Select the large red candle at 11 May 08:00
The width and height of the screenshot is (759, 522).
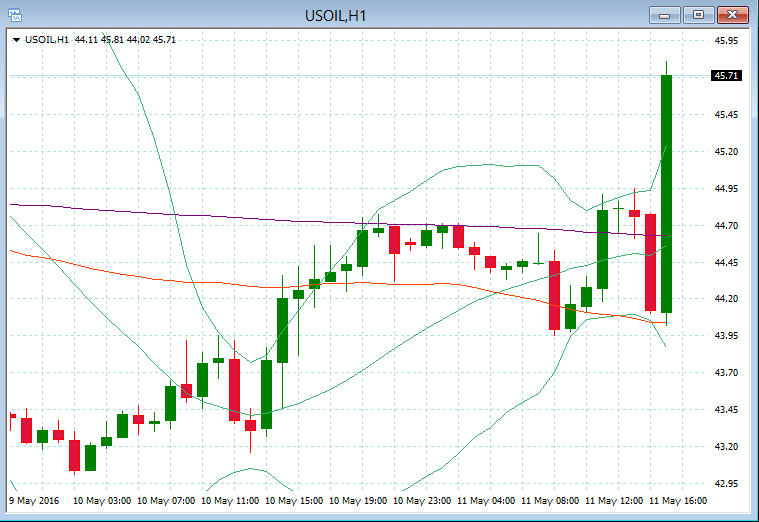click(554, 295)
